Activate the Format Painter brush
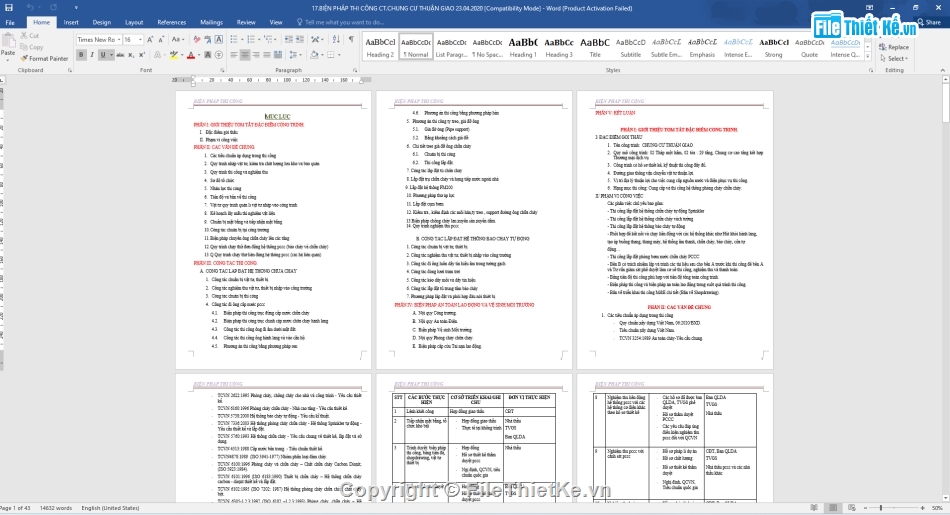 pyautogui.click(x=24, y=58)
